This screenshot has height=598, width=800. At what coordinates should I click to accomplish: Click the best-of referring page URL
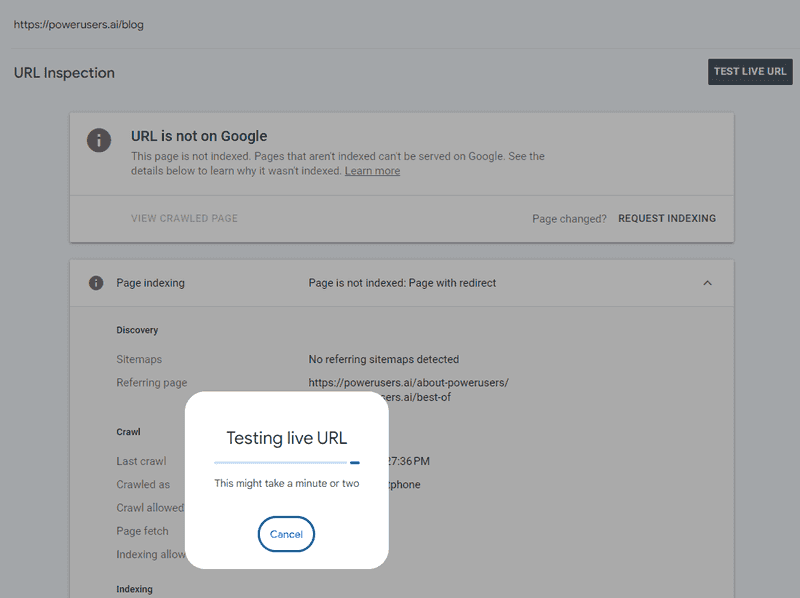tap(419, 397)
